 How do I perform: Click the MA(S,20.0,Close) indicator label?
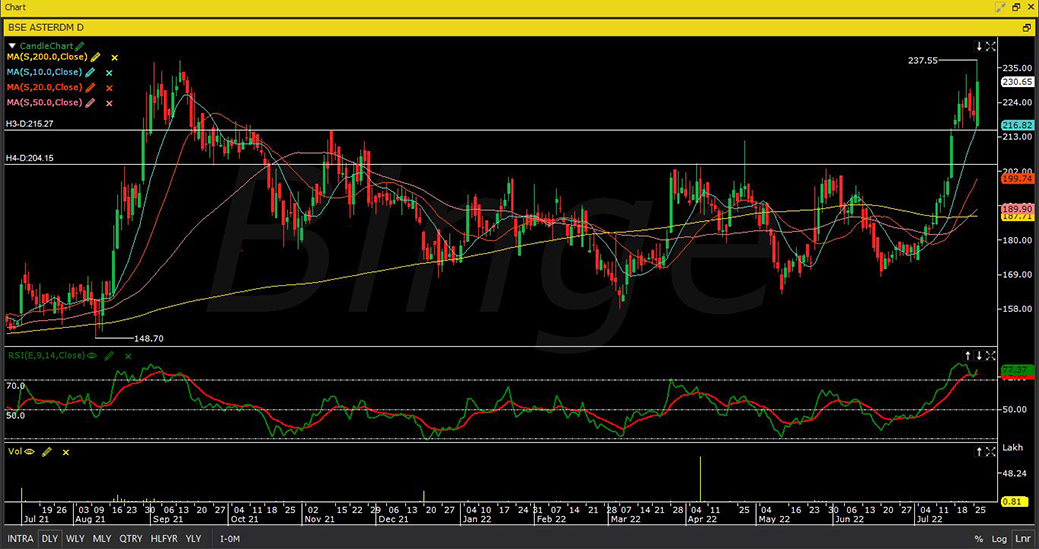(x=44, y=87)
